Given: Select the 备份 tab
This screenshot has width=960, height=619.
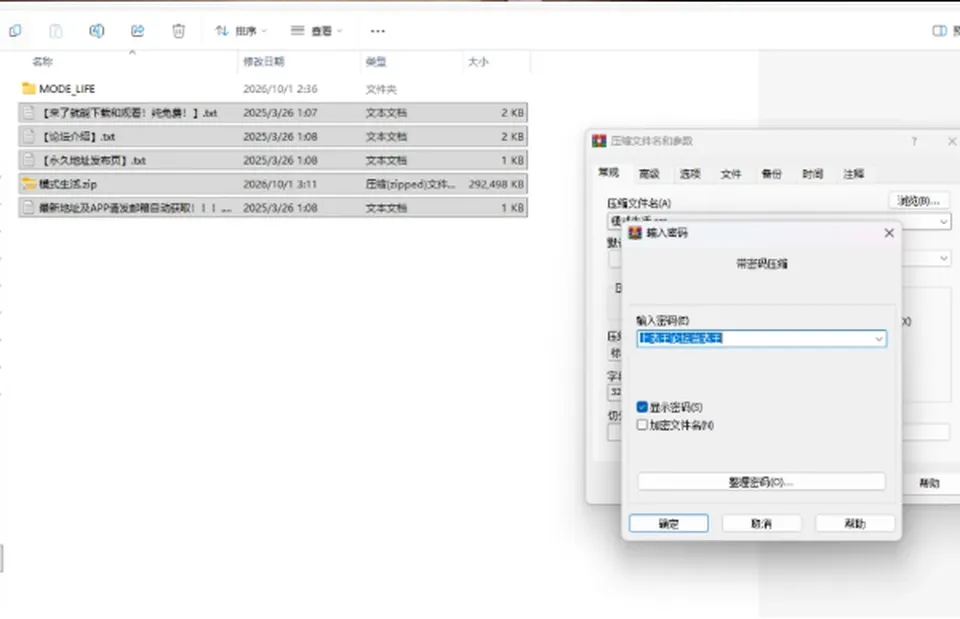Looking at the screenshot, I should (x=771, y=174).
